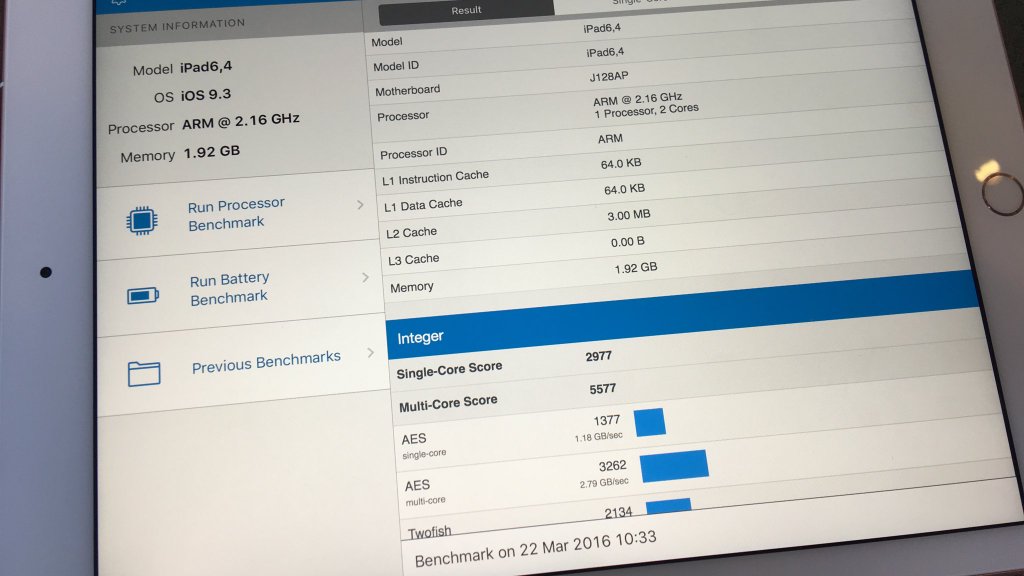Expand chevron beside Previous Benchmarks
Image resolution: width=1024 pixels, height=576 pixels.
point(371,352)
